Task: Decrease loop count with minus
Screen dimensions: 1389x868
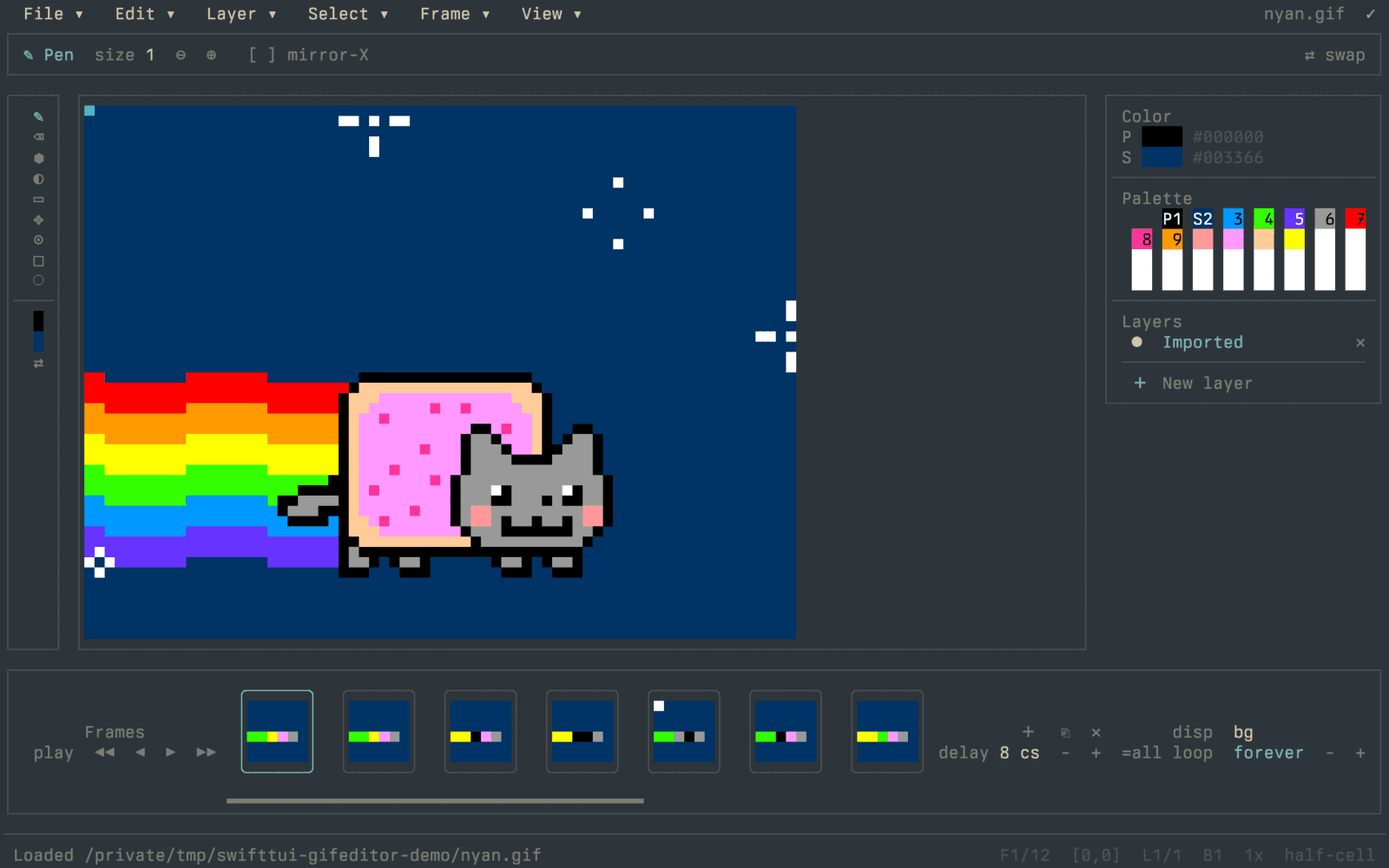Action: [x=1329, y=753]
